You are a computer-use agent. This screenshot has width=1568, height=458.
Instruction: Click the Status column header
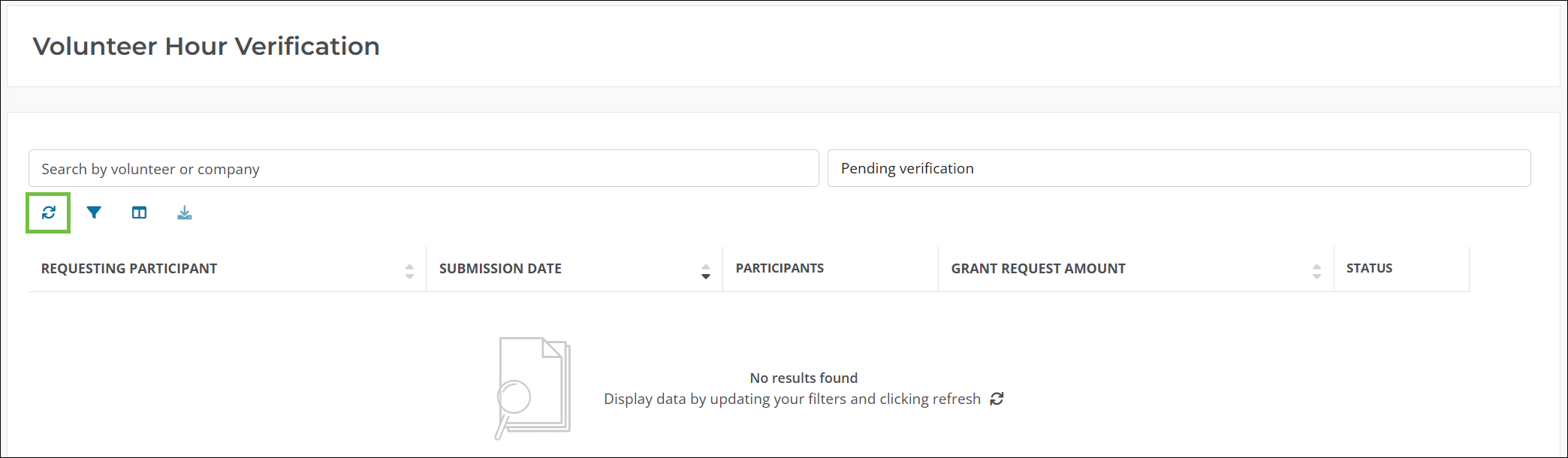[x=1369, y=268]
